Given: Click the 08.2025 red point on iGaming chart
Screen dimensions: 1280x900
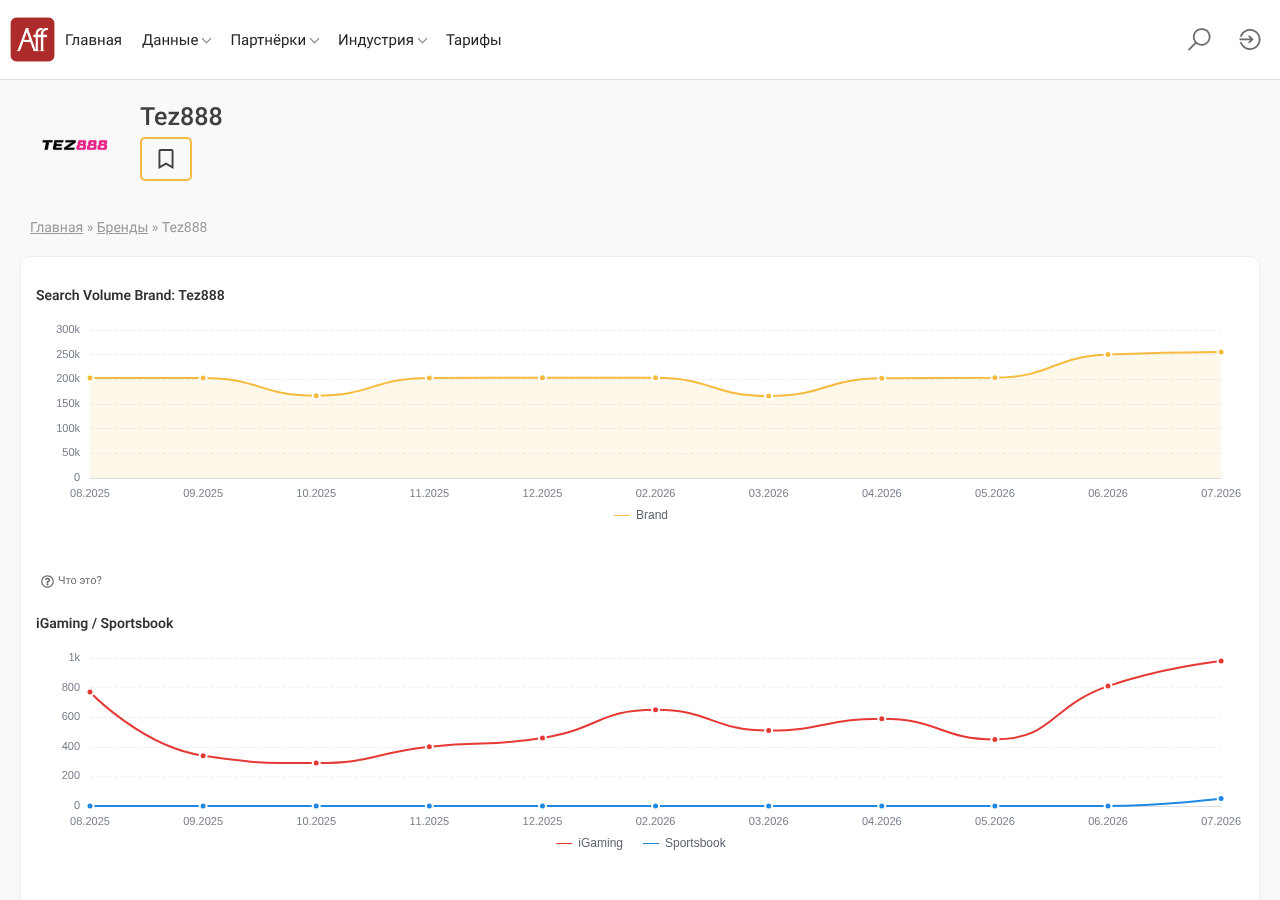Looking at the screenshot, I should (x=90, y=692).
